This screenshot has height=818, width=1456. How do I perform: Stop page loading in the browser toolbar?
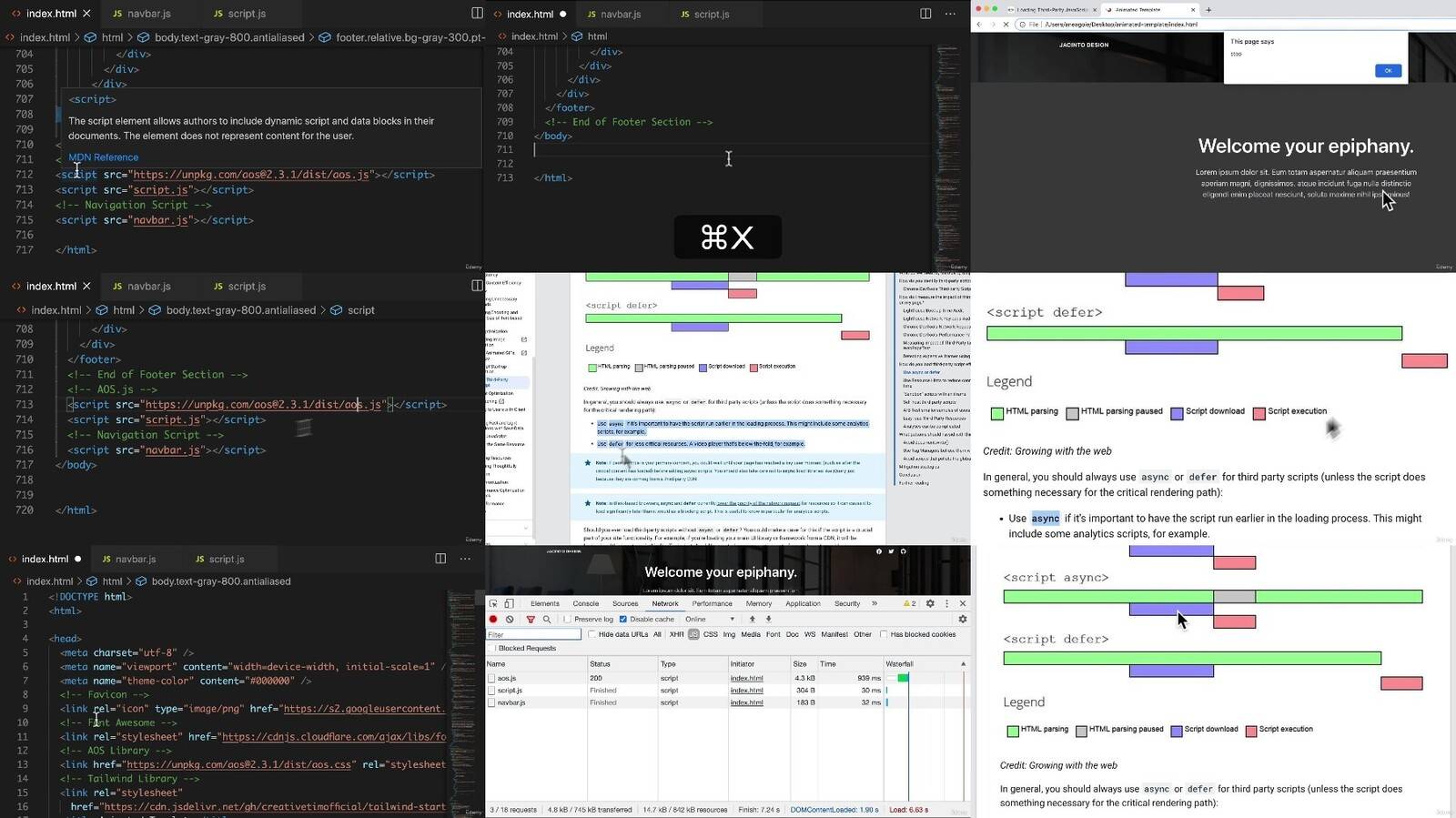click(1006, 25)
